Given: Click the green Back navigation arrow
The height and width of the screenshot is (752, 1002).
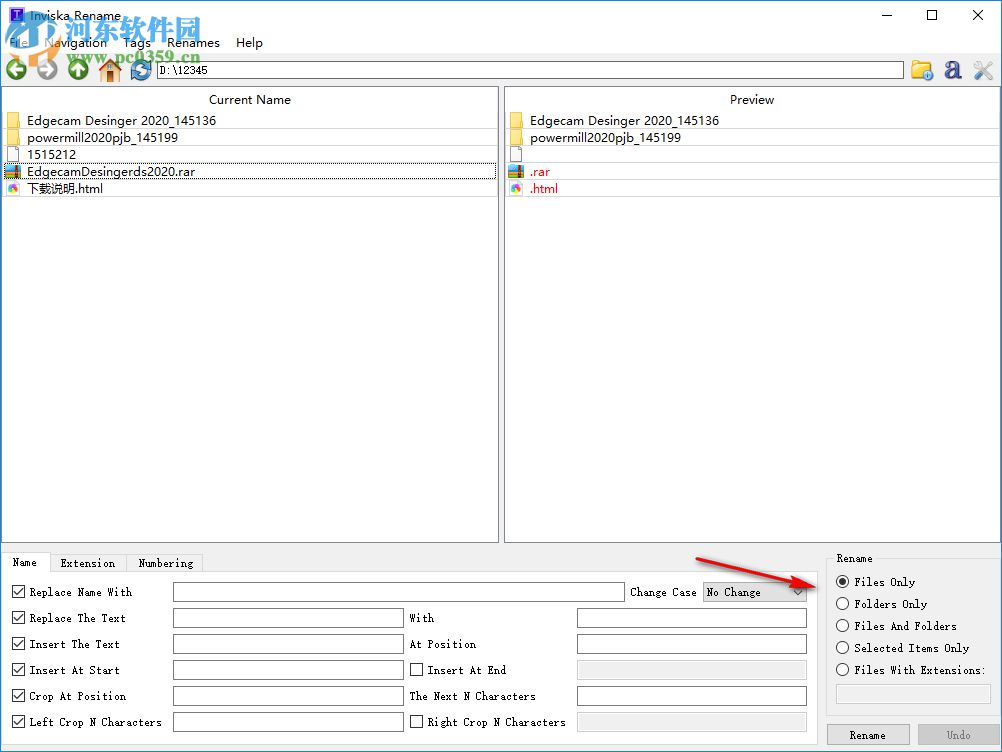Looking at the screenshot, I should click(x=17, y=70).
